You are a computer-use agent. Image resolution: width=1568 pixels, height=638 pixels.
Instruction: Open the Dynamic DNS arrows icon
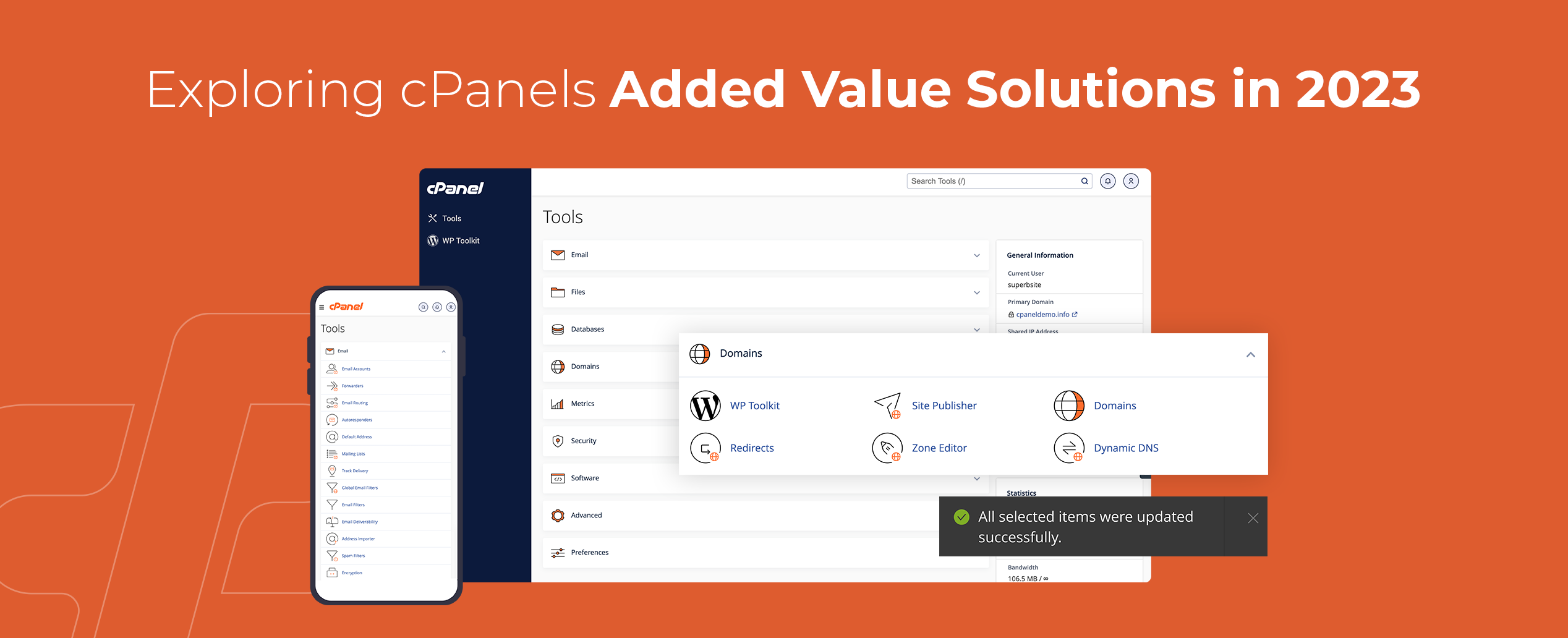pyautogui.click(x=1069, y=448)
